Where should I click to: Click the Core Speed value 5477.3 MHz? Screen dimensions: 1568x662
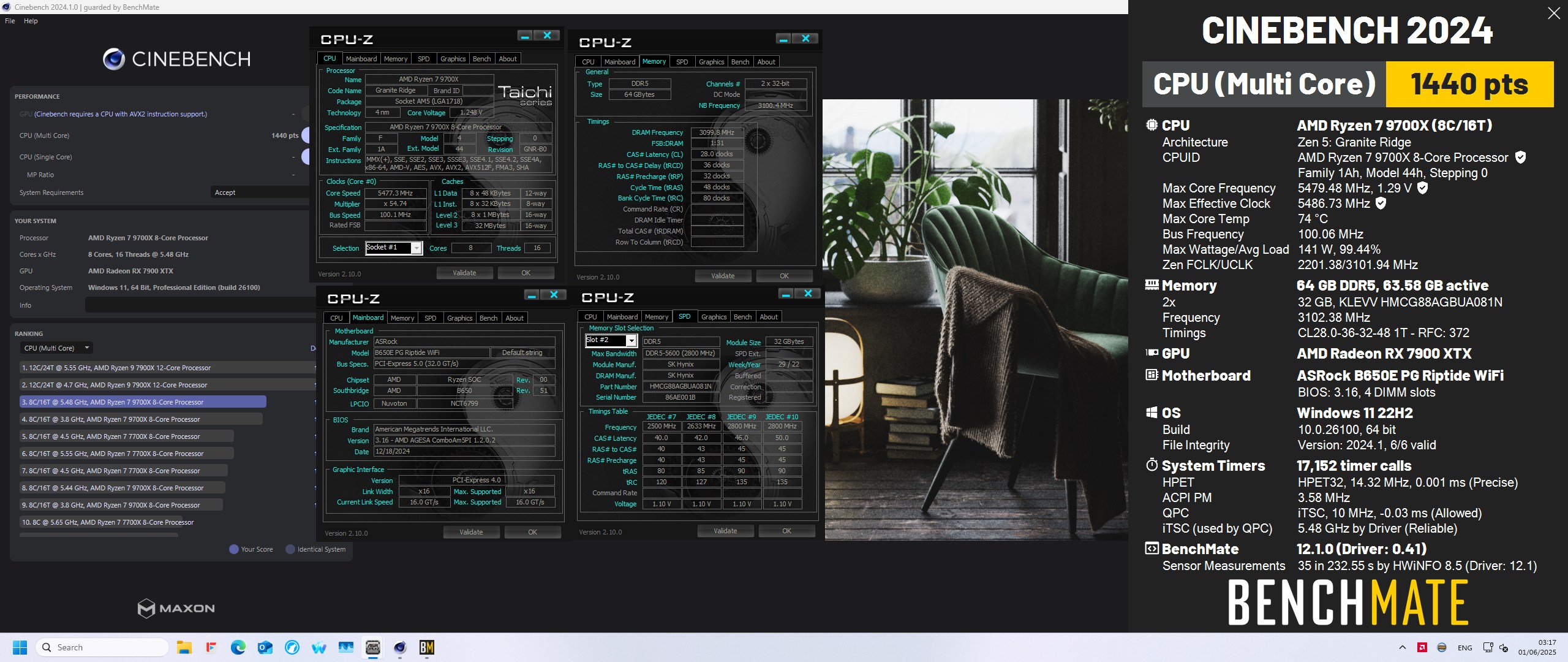point(395,193)
